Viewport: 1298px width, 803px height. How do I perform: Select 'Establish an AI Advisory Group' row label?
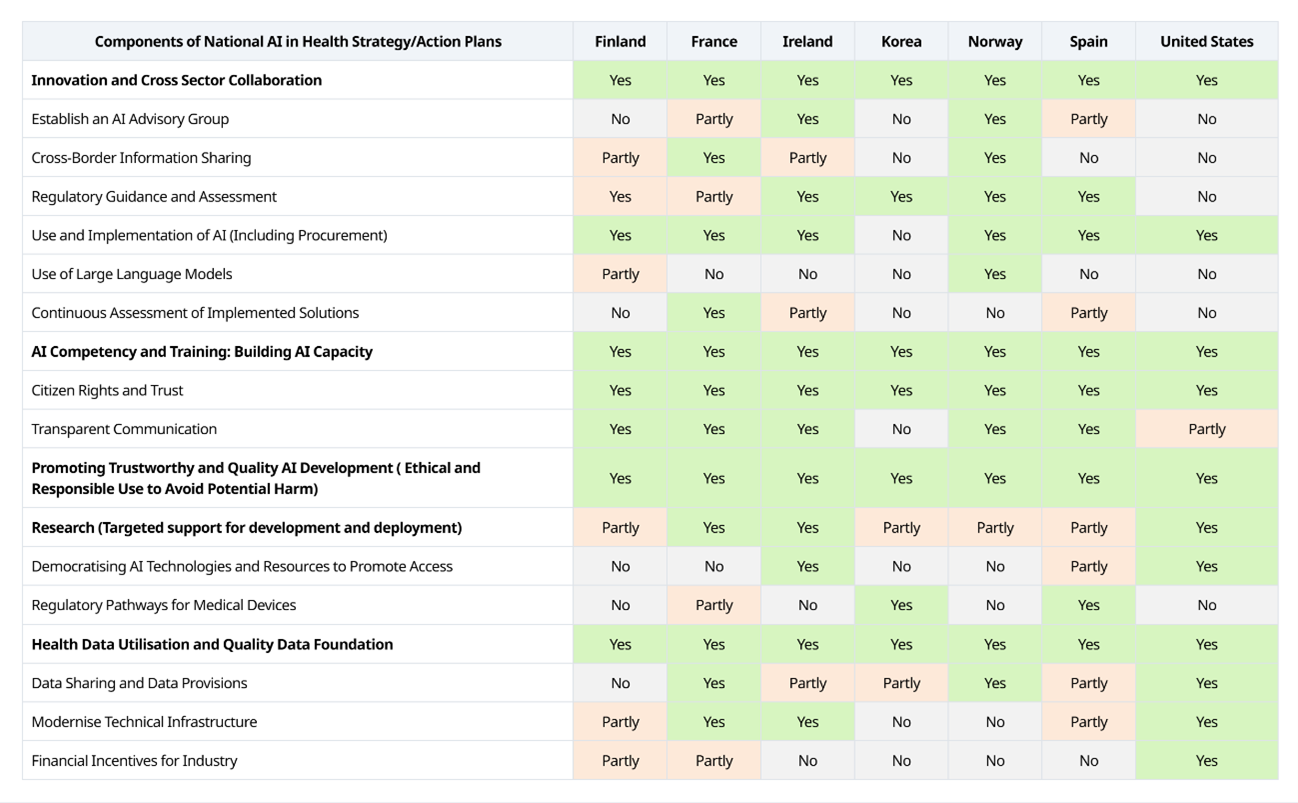tap(130, 119)
